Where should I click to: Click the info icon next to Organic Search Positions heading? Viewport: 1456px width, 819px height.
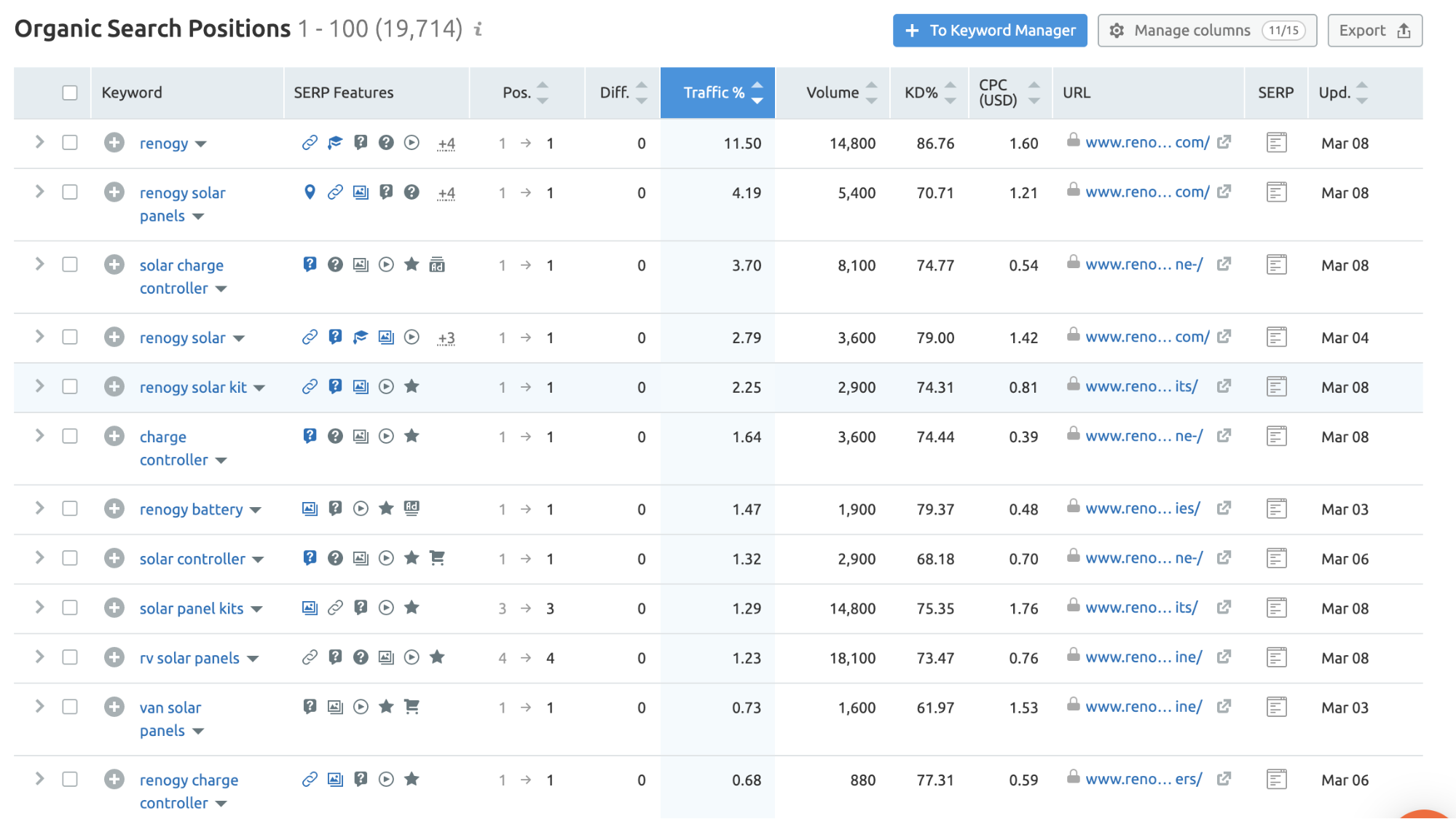(479, 31)
